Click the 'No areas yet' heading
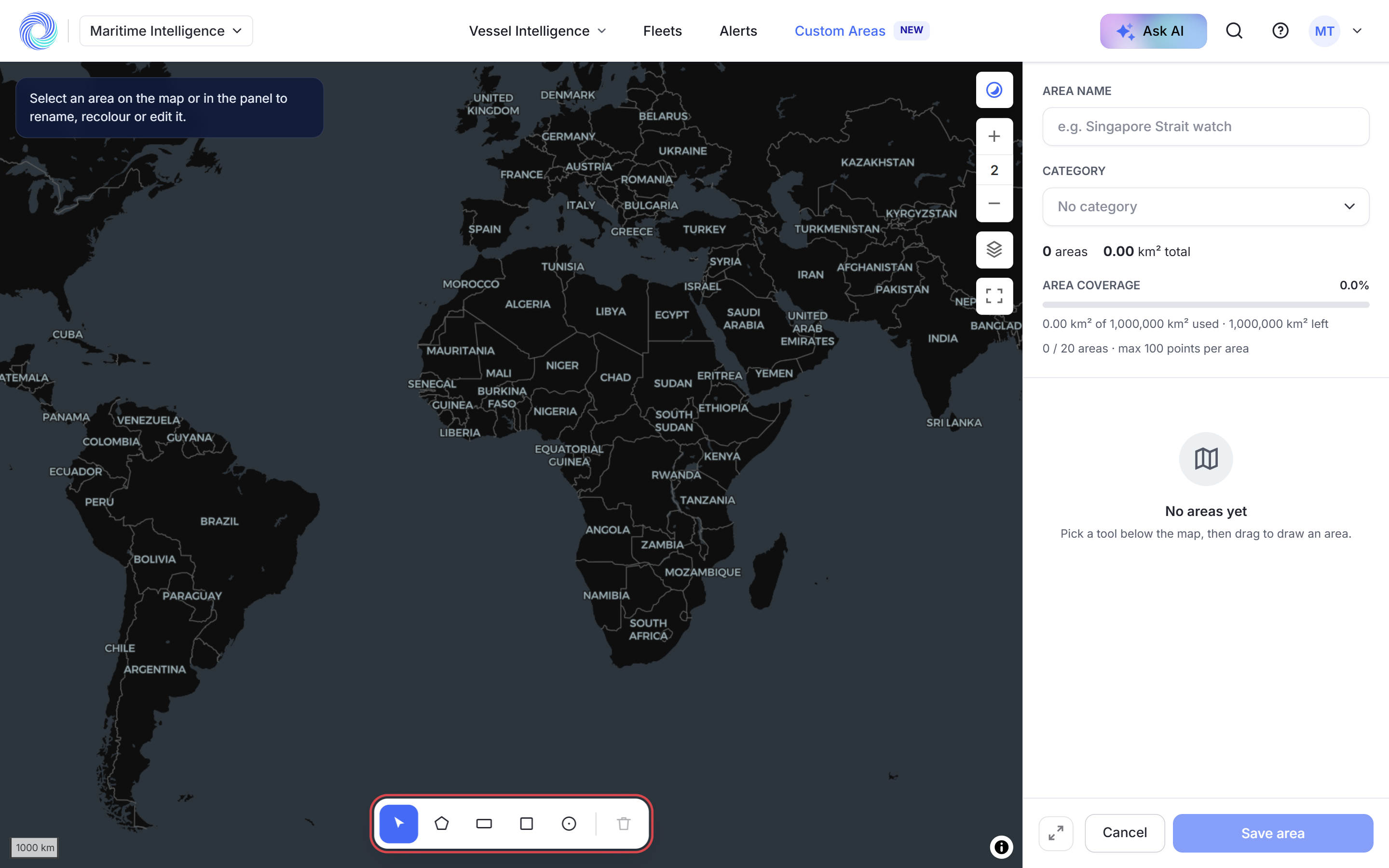 [x=1205, y=511]
